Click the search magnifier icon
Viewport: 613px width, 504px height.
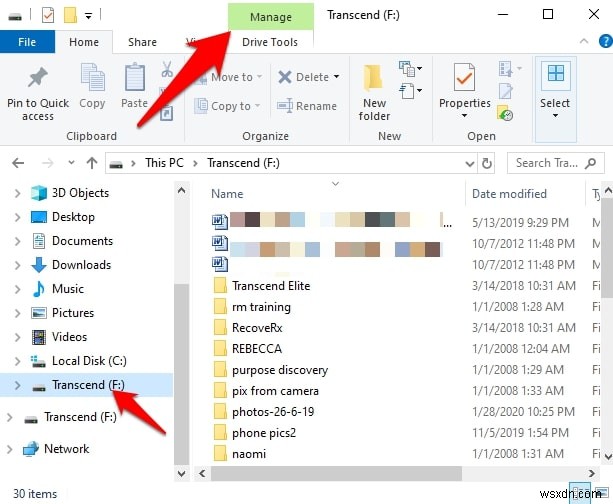[591, 163]
